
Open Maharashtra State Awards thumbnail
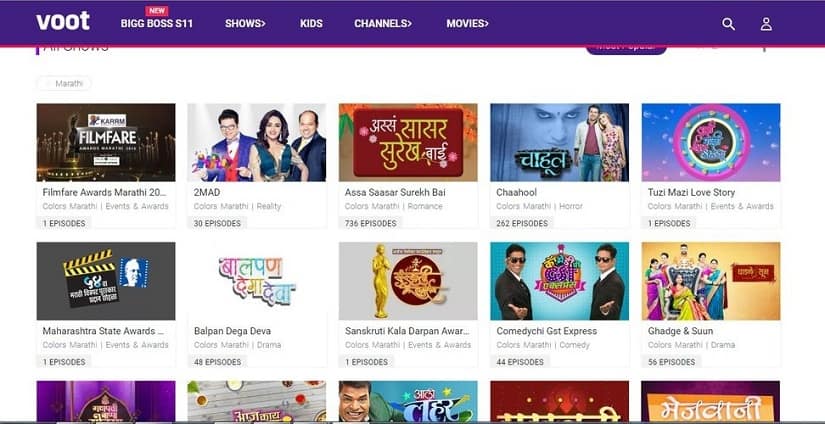point(106,281)
